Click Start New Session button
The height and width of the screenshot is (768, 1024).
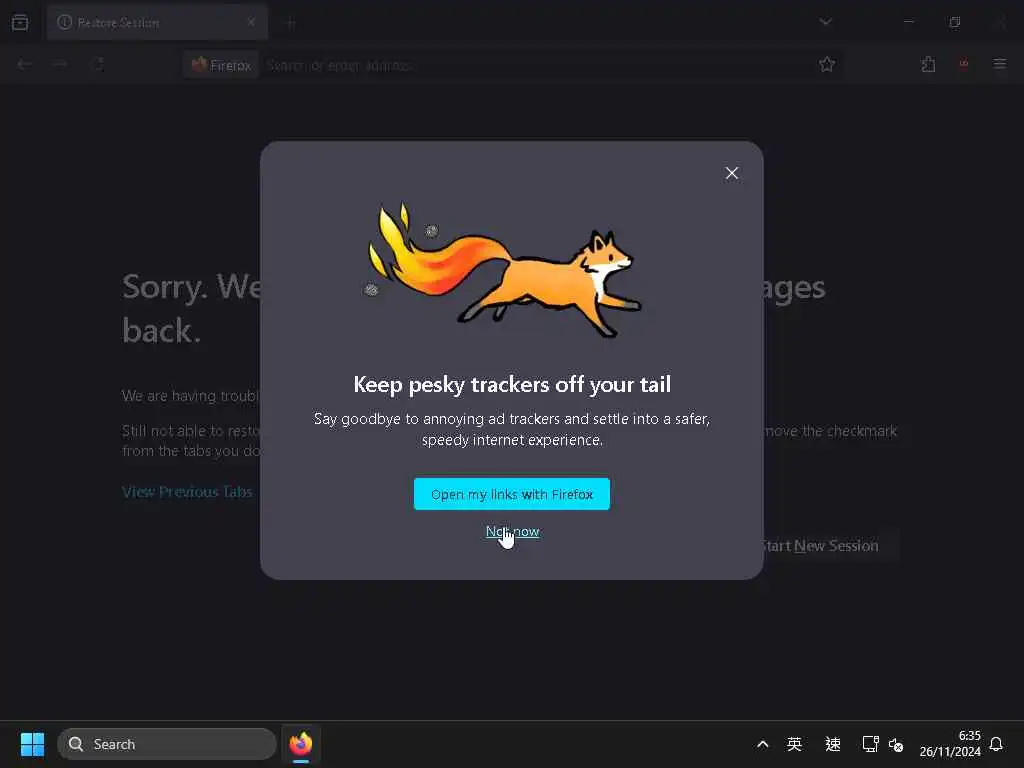[820, 546]
